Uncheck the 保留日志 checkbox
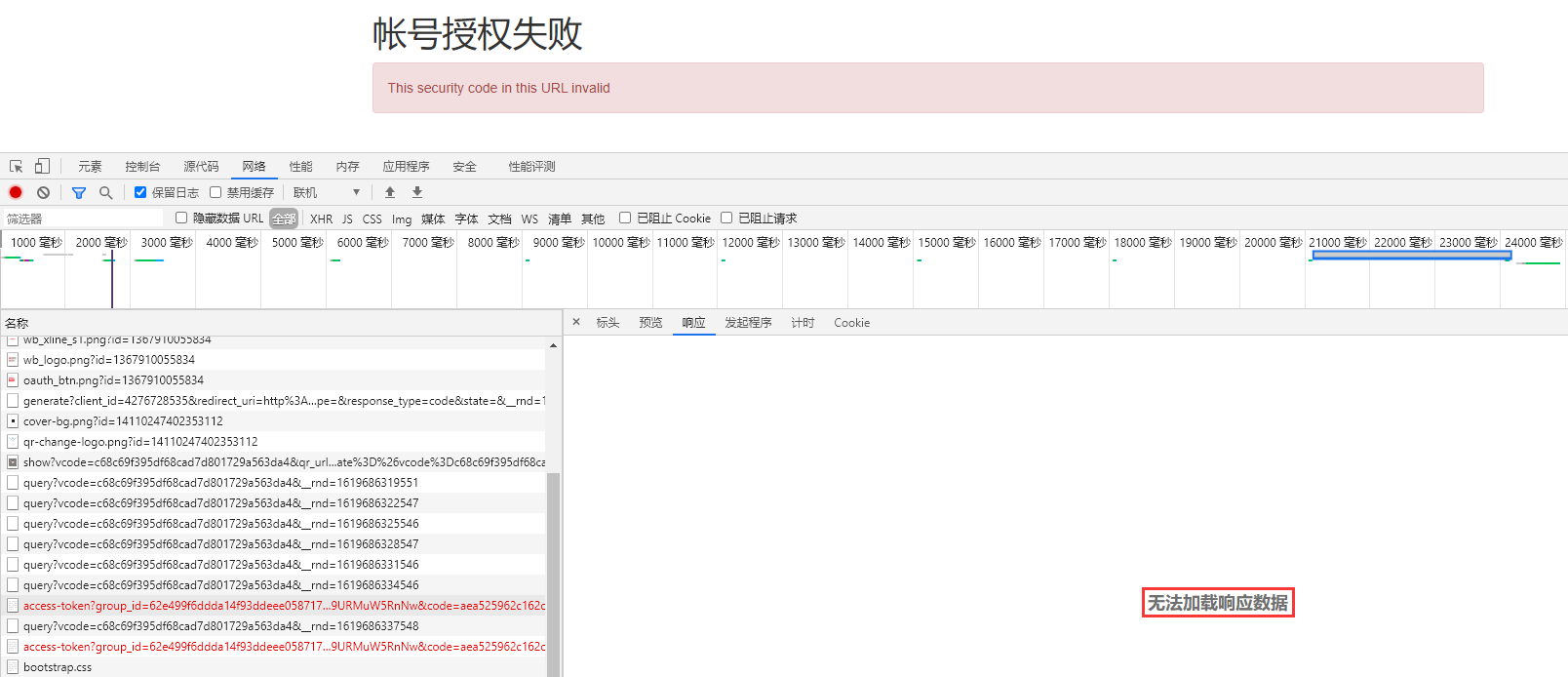Image resolution: width=1568 pixels, height=677 pixels. pyautogui.click(x=140, y=192)
